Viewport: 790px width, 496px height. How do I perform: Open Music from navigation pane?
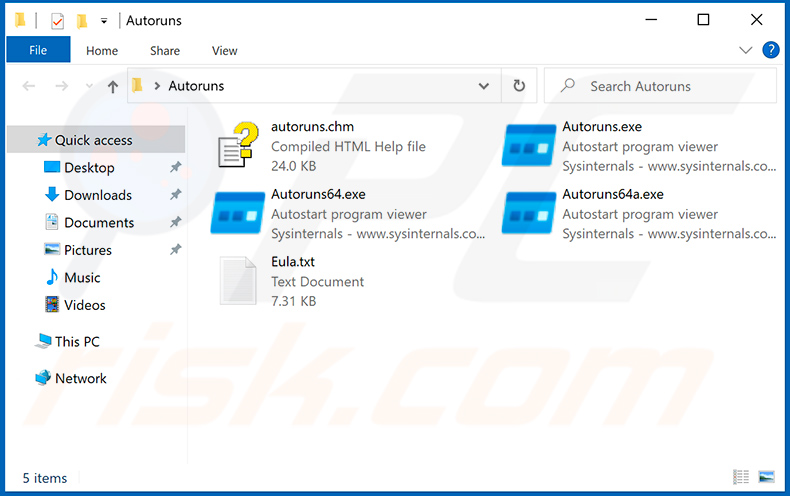(82, 277)
